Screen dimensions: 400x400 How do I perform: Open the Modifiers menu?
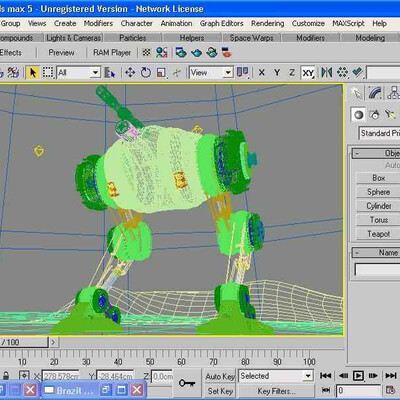click(98, 23)
